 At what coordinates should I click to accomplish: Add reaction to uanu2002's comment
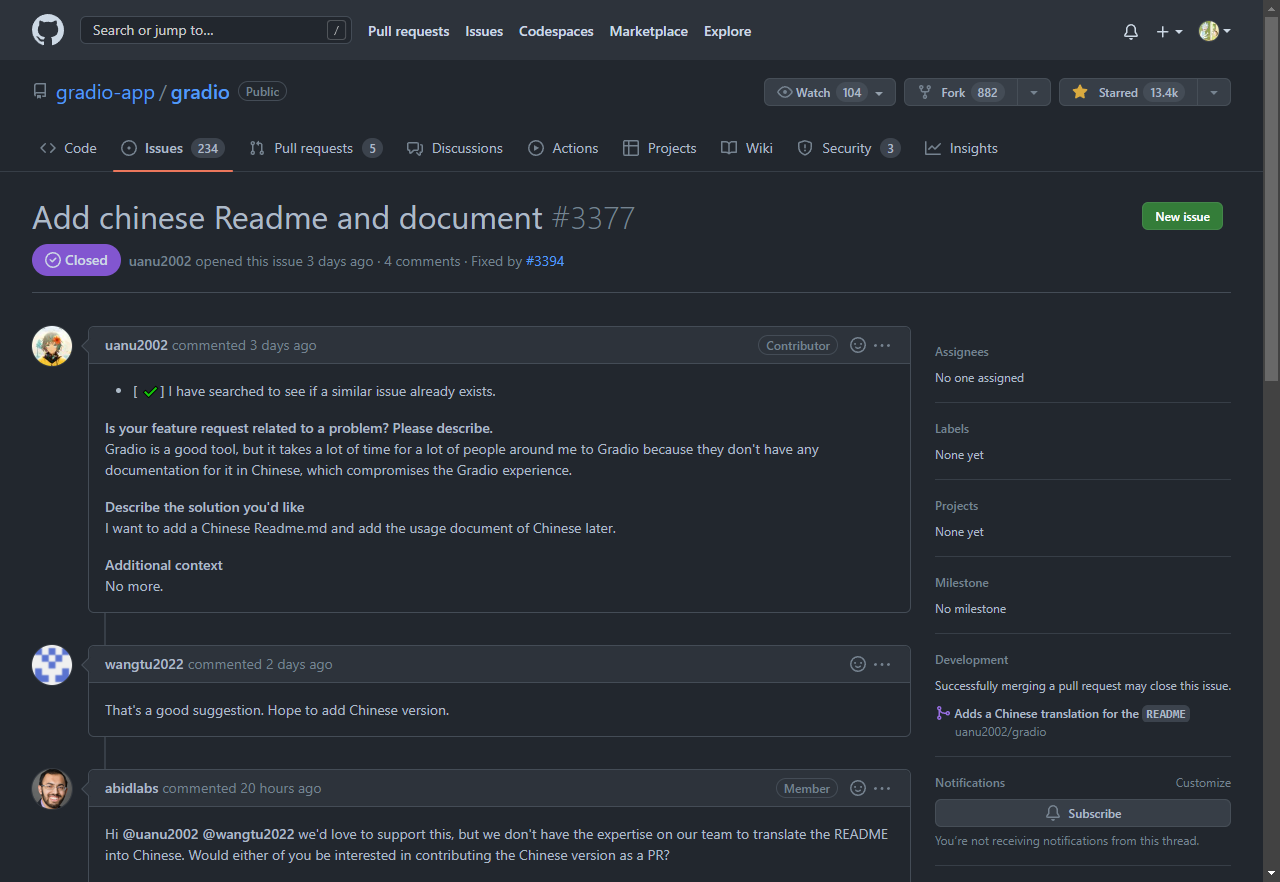(857, 345)
